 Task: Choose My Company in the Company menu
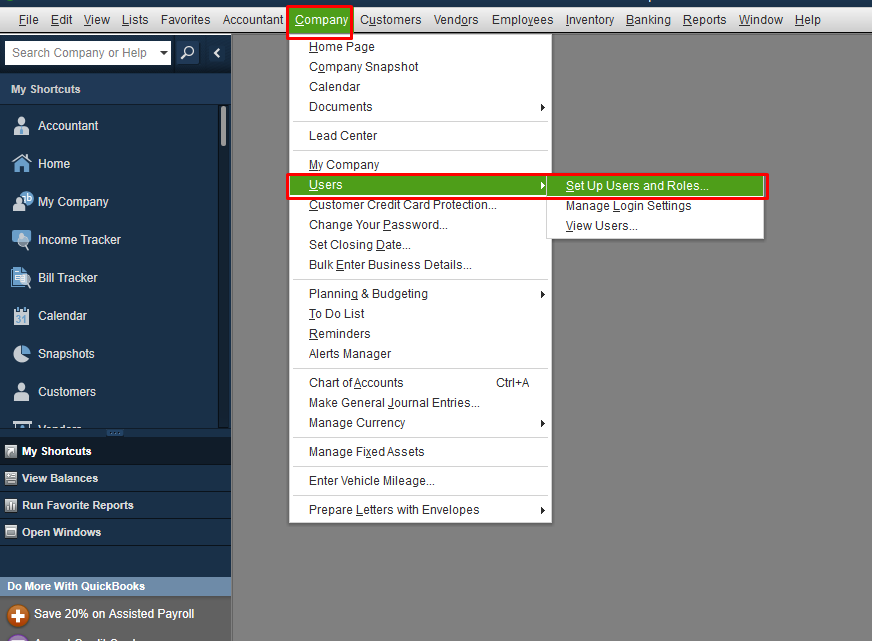click(x=420, y=165)
